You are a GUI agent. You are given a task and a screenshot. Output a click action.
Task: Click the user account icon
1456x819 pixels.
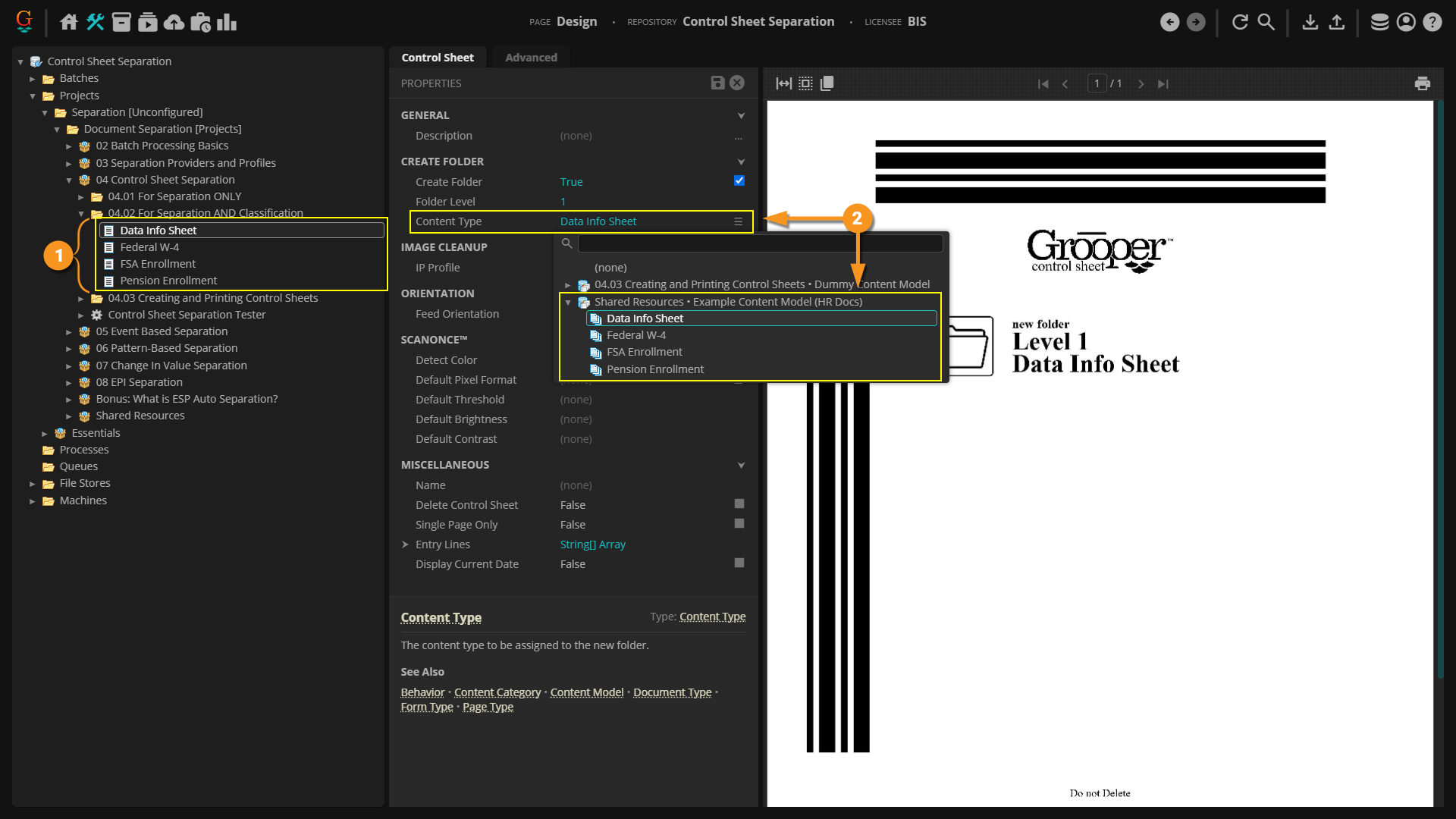[x=1405, y=22]
